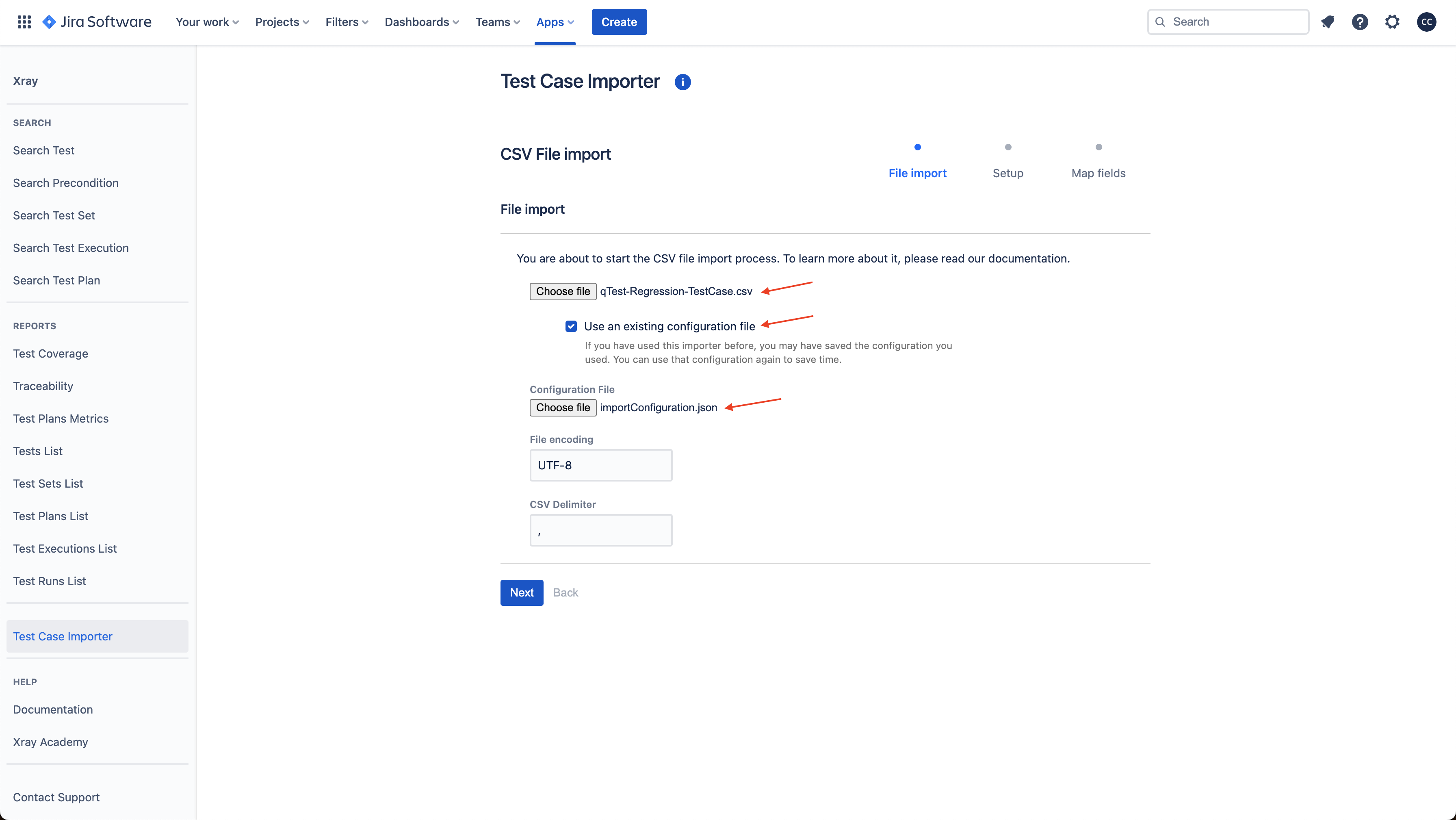The height and width of the screenshot is (820, 1456).
Task: Click the CSV Delimiter field
Action: pos(601,530)
